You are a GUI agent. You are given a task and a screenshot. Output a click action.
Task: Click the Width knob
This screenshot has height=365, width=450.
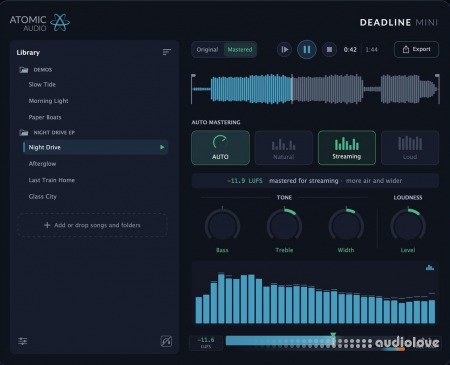pyautogui.click(x=346, y=226)
